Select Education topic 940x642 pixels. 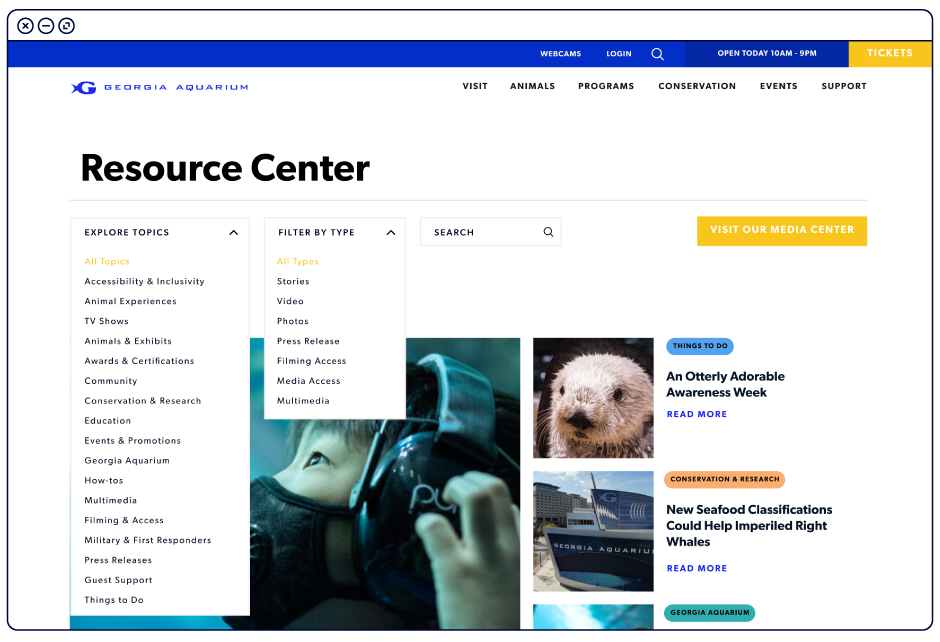click(108, 421)
